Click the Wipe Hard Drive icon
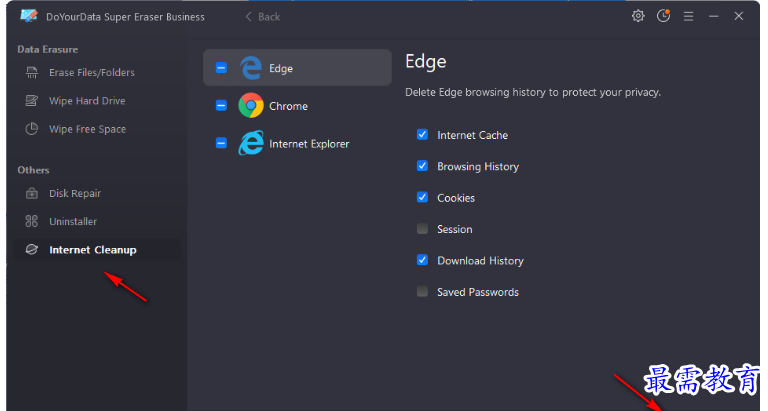Image resolution: width=768 pixels, height=411 pixels. [x=32, y=101]
